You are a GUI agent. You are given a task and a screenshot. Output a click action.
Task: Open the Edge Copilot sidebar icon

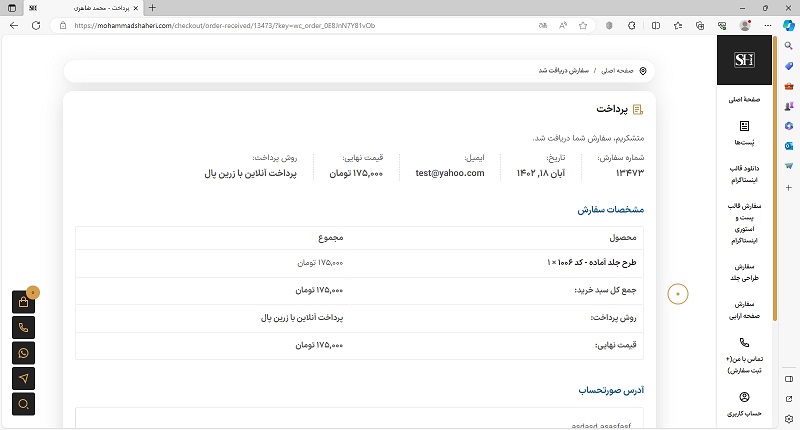[x=789, y=25]
